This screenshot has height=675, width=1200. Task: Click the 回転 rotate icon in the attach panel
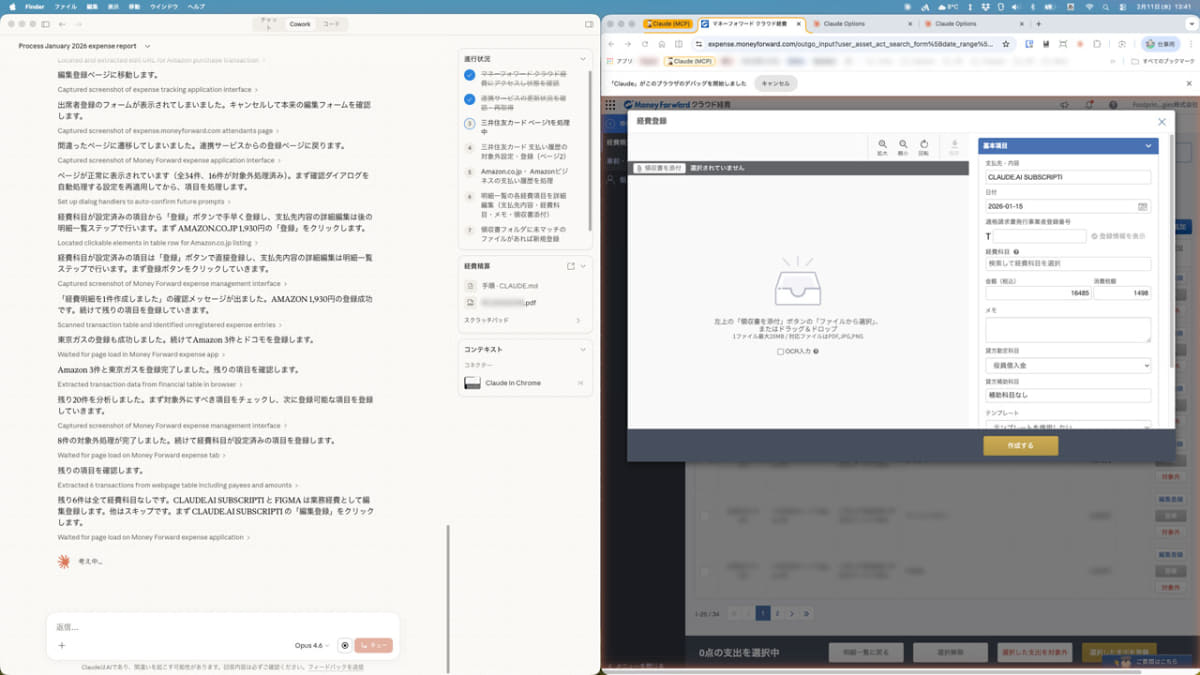925,144
